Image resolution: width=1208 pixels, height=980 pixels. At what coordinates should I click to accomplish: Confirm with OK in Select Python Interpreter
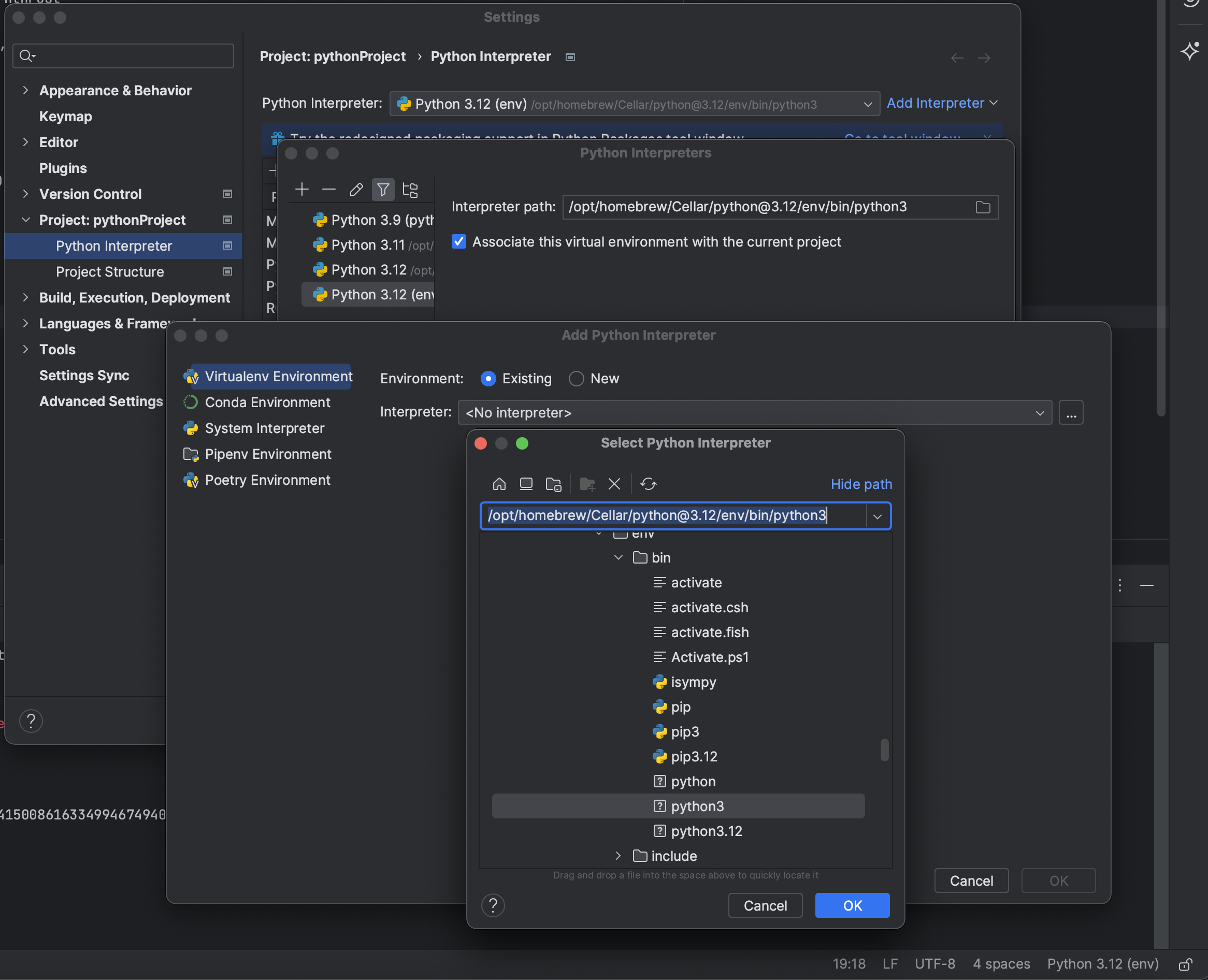[x=852, y=905]
